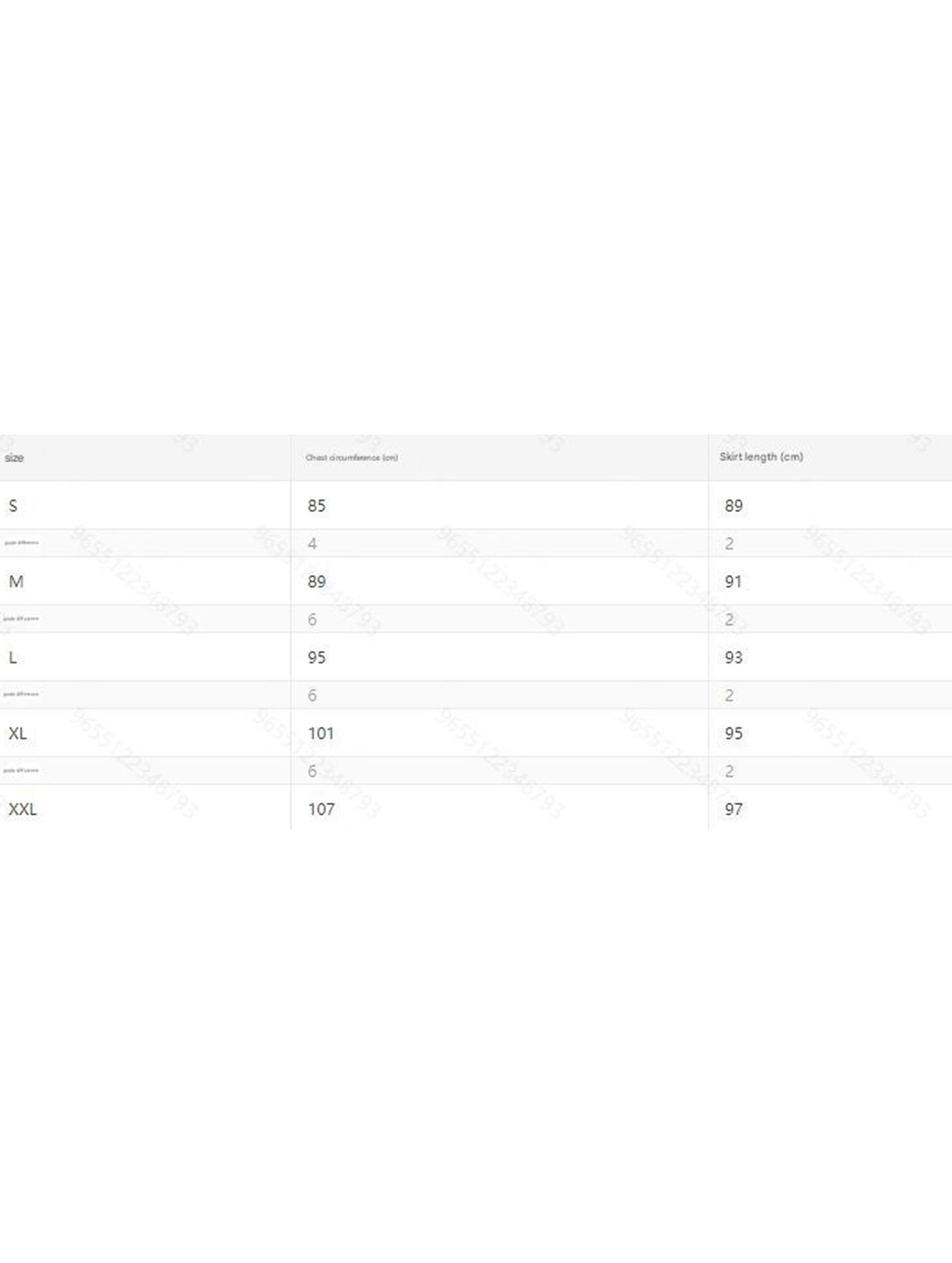Select the L size label cell

point(13,658)
